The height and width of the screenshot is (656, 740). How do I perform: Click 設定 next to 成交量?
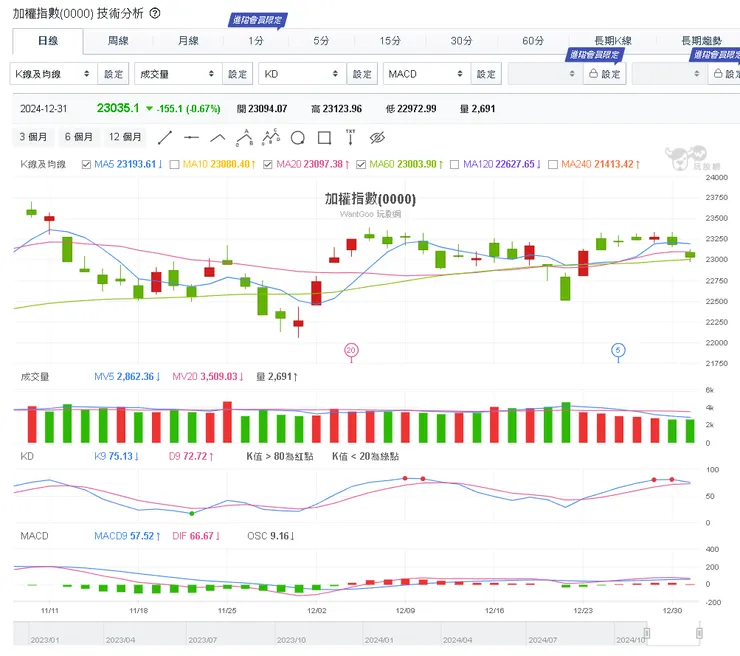click(237, 74)
